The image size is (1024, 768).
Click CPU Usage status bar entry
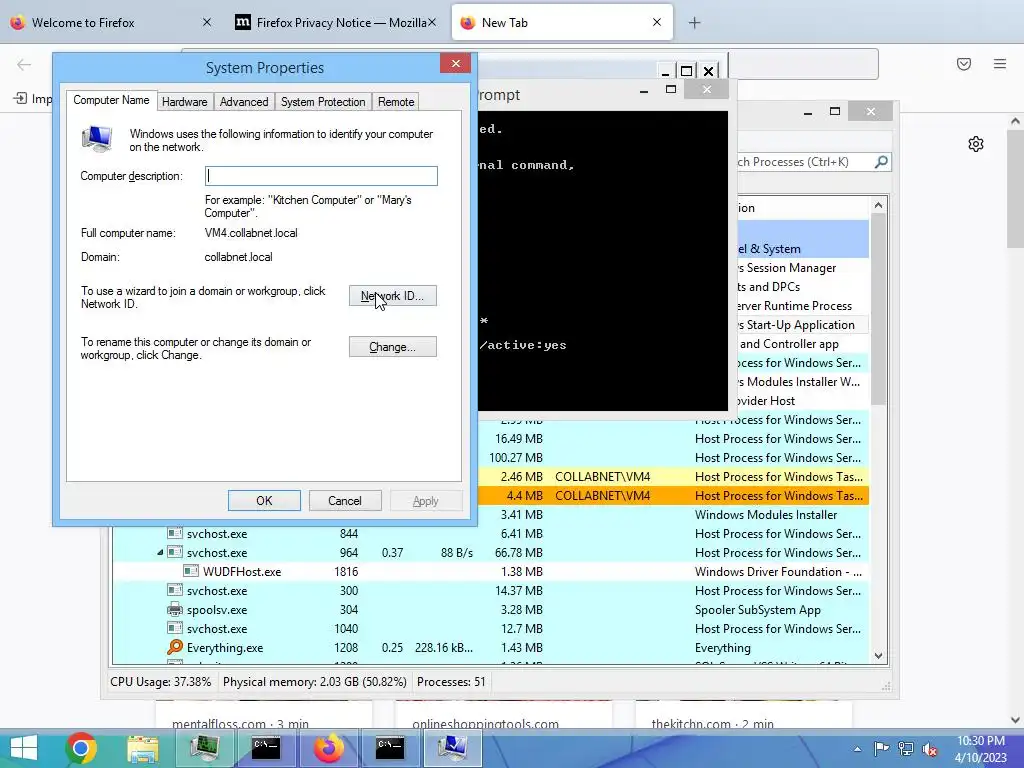pyautogui.click(x=160, y=682)
